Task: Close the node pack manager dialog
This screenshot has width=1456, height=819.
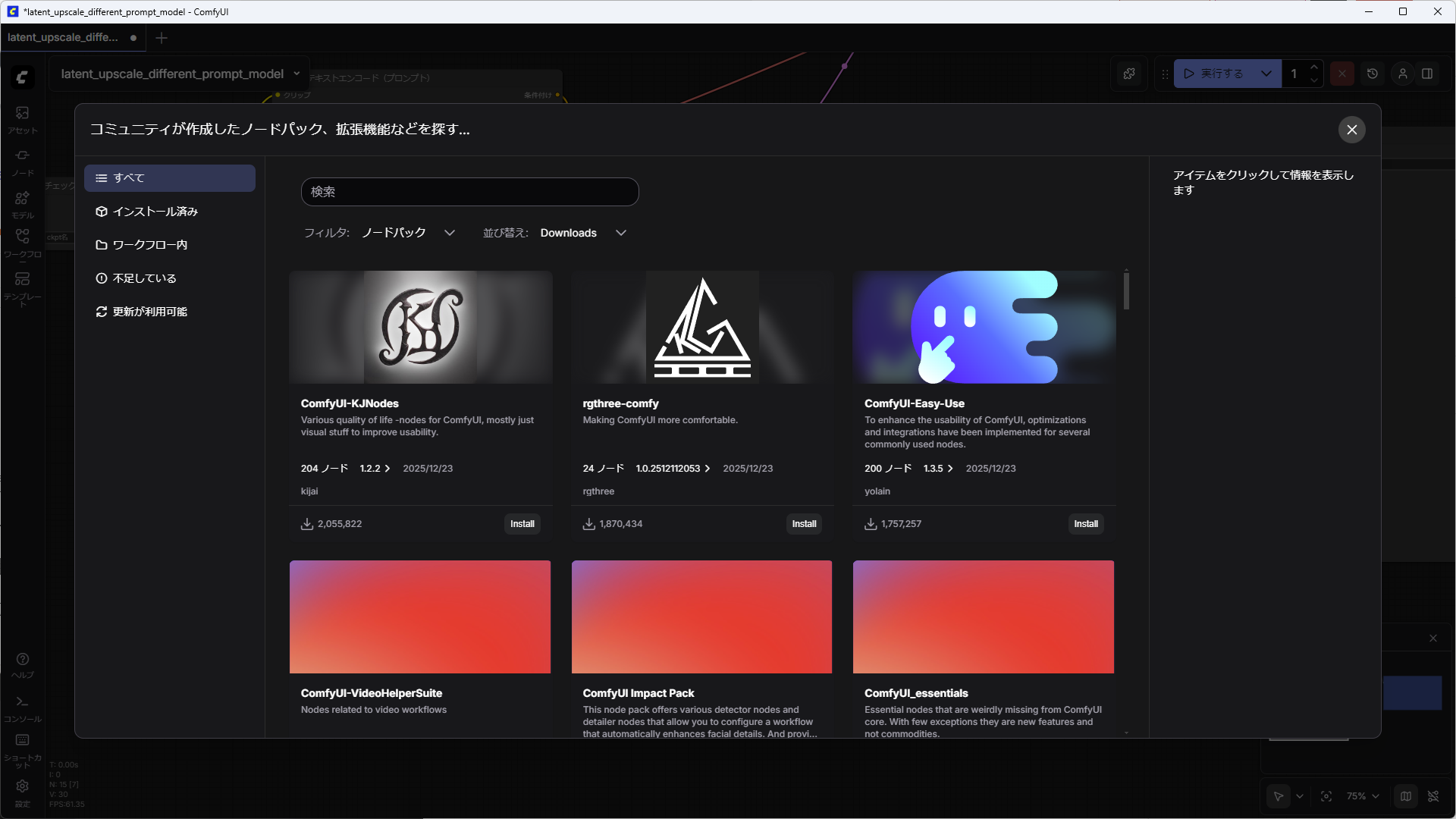Action: tap(1351, 130)
